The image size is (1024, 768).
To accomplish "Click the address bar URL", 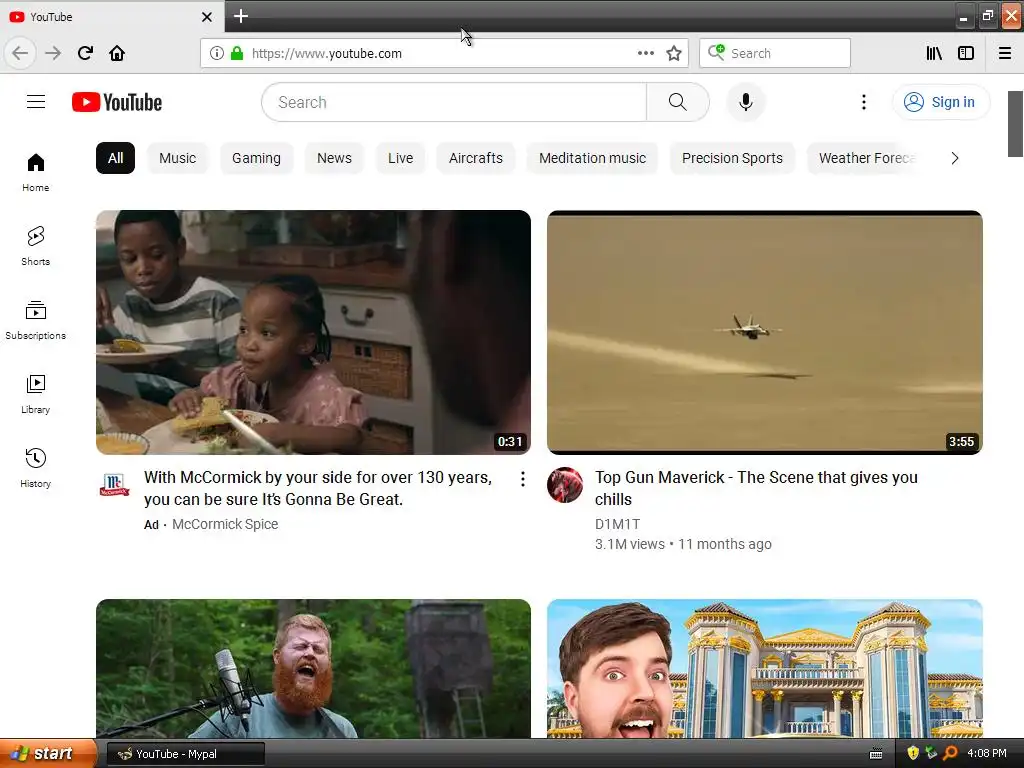I will click(x=327, y=54).
